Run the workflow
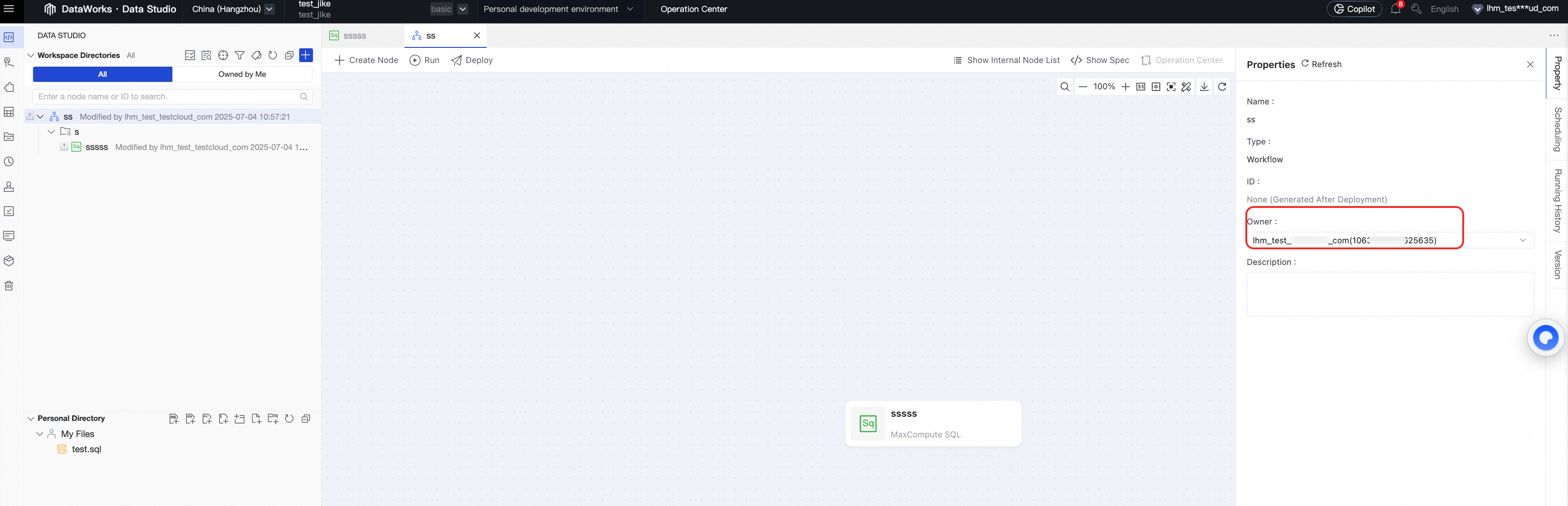Viewport: 1568px width, 506px height. click(x=424, y=60)
